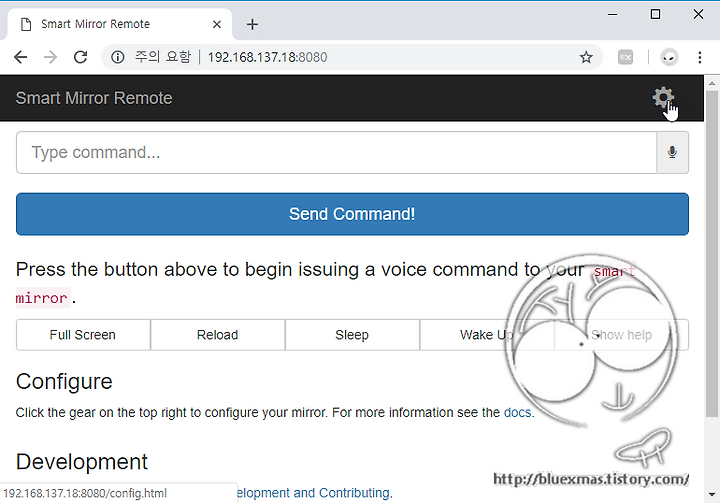Reload the page with the refresh icon

81,57
